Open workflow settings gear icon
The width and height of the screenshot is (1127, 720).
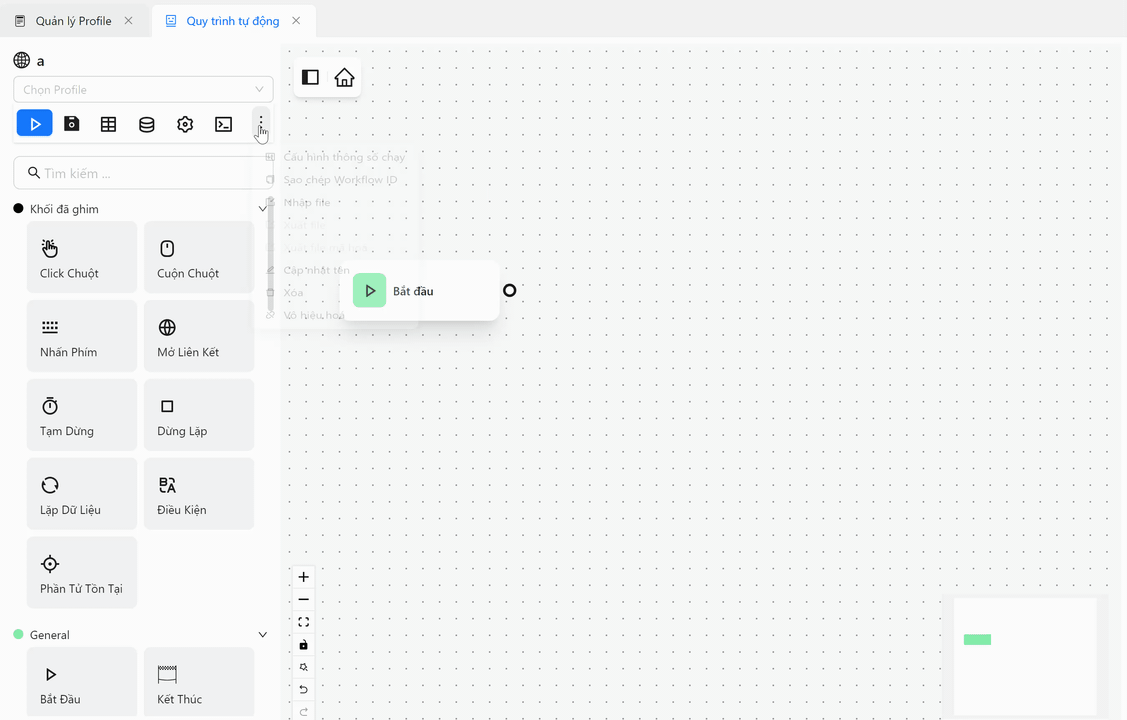coord(185,124)
